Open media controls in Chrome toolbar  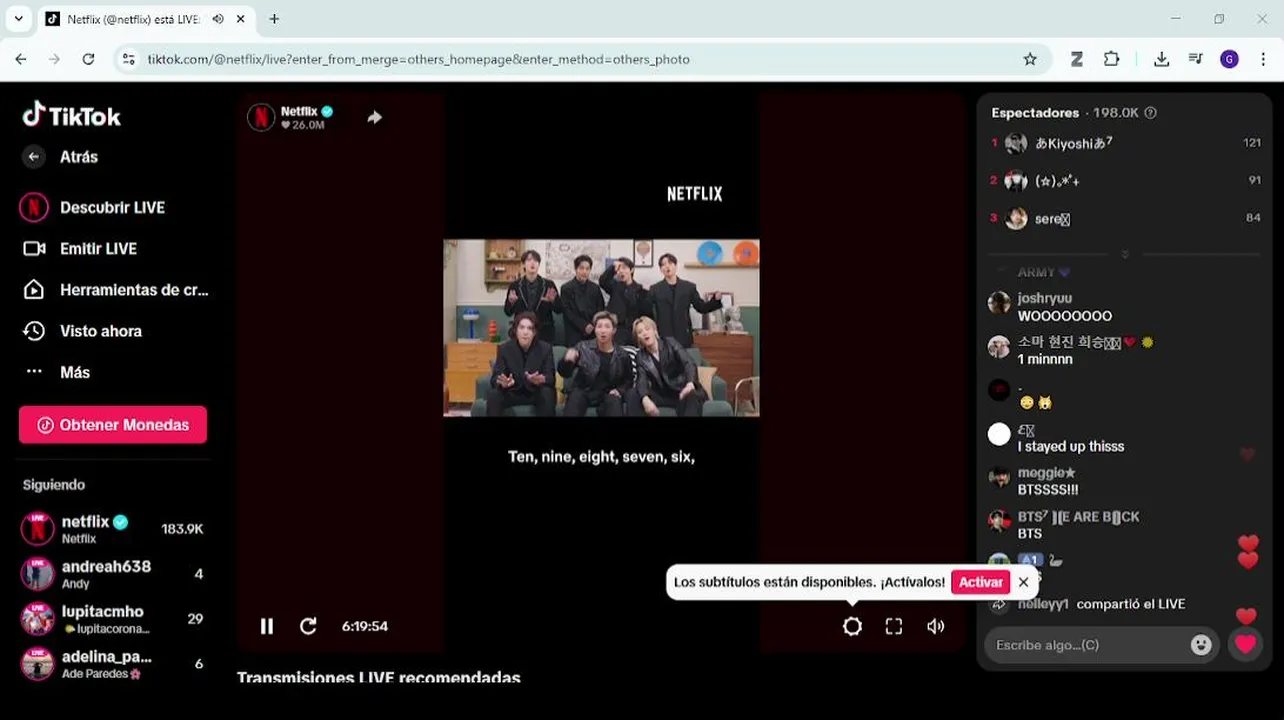(x=1195, y=59)
